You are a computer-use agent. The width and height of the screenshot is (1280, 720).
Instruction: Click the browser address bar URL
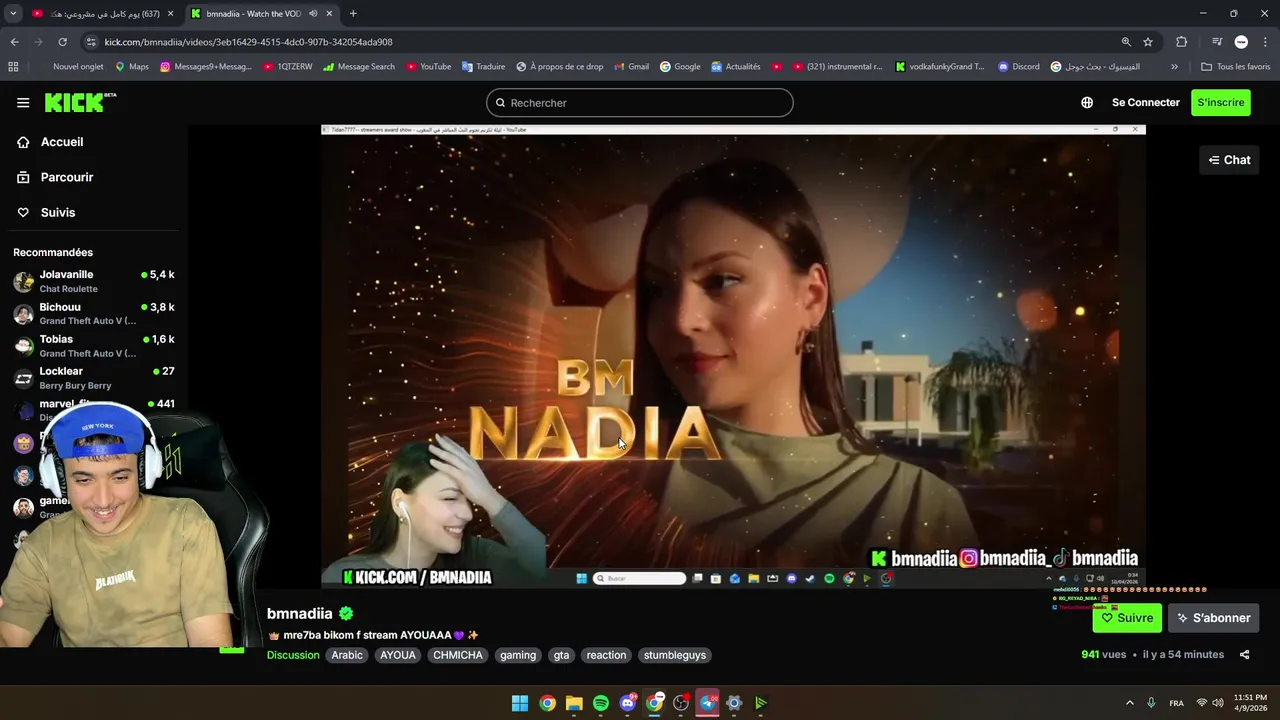click(248, 42)
